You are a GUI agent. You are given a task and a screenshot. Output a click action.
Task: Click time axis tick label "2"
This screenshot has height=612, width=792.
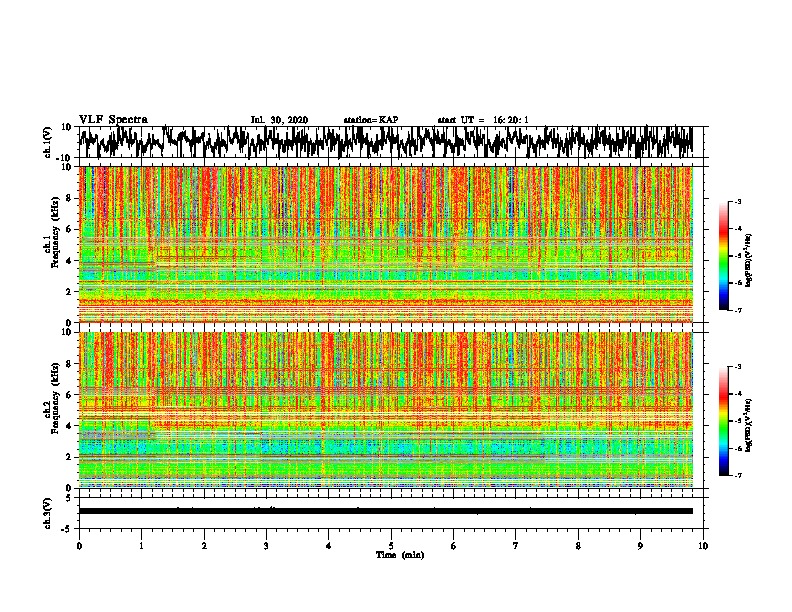(x=204, y=546)
